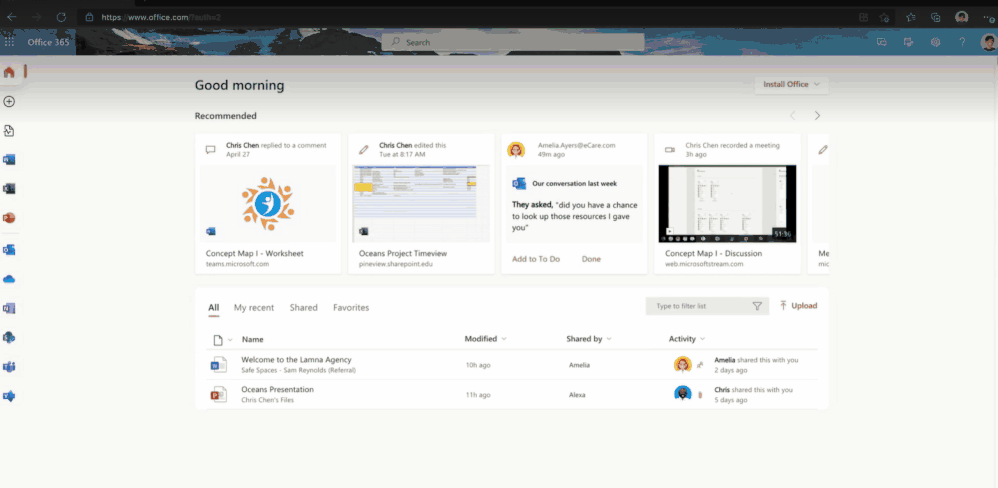
Task: Open Oceans Project Timeview spreadsheet thumbnail
Action: point(421,204)
